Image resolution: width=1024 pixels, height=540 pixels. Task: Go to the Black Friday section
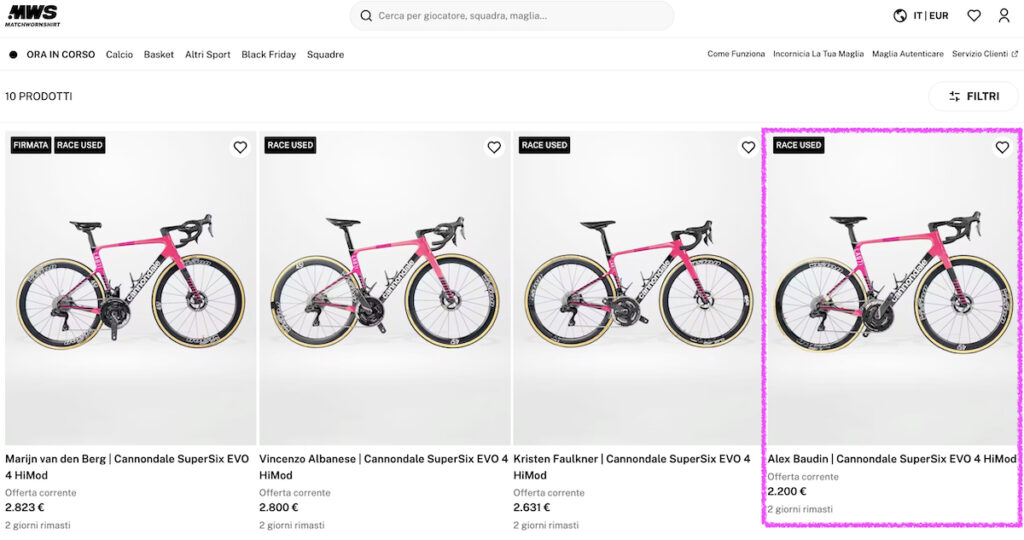[x=268, y=55]
